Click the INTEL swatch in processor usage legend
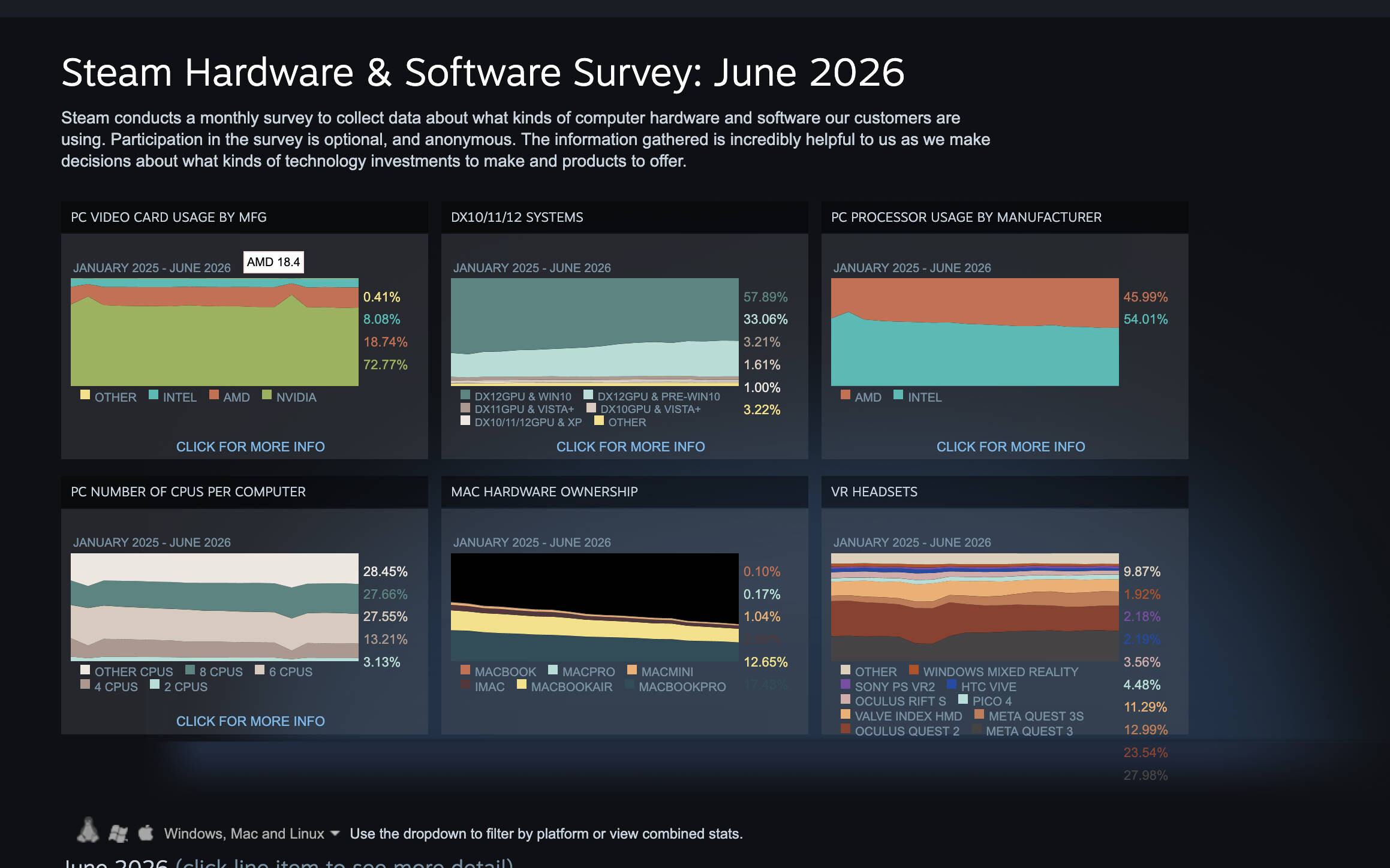The height and width of the screenshot is (868, 1390). 898,394
